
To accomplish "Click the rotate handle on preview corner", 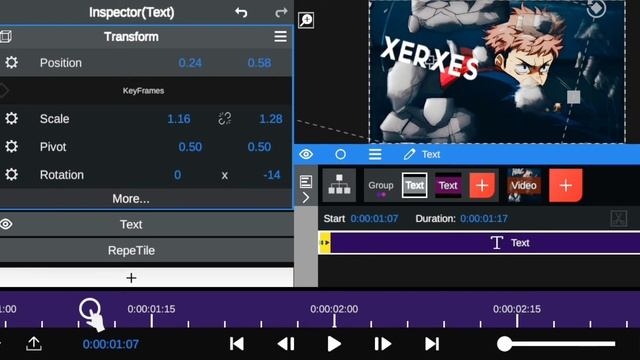I will [x=596, y=8].
